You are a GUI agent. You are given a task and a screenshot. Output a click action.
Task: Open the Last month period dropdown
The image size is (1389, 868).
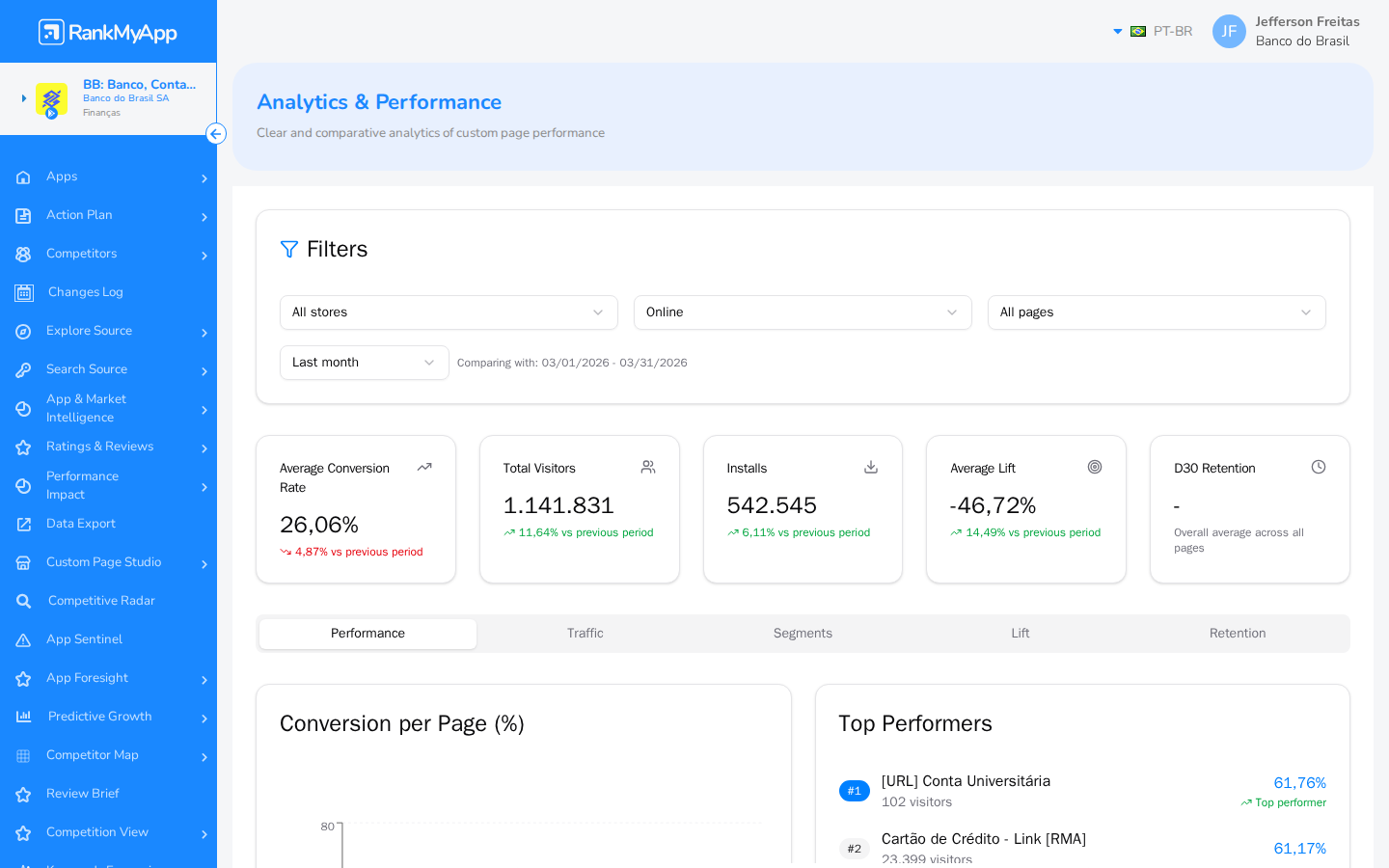click(x=365, y=363)
